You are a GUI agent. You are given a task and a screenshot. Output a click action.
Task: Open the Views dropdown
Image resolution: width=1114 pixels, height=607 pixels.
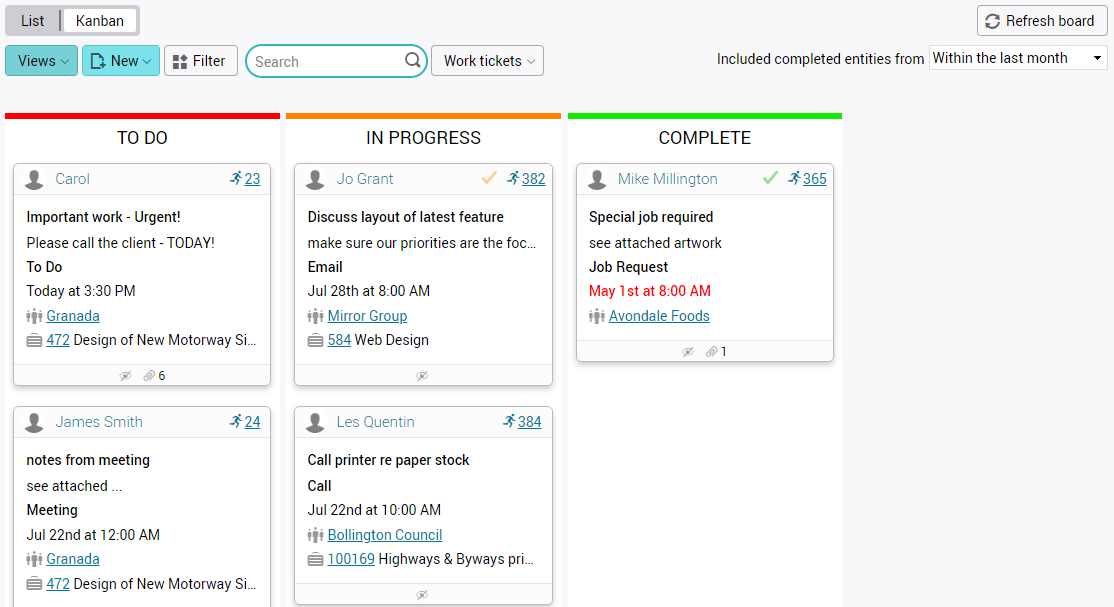tap(41, 61)
